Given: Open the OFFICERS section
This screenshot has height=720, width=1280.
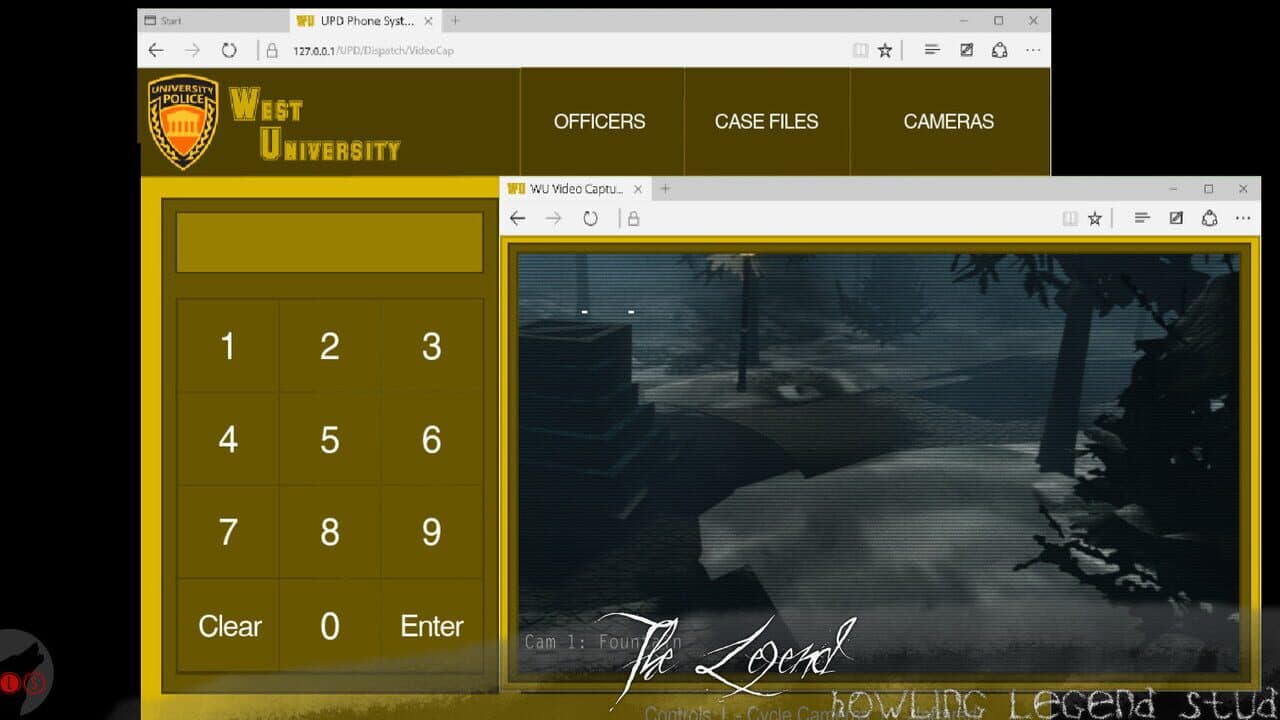Looking at the screenshot, I should [x=600, y=121].
